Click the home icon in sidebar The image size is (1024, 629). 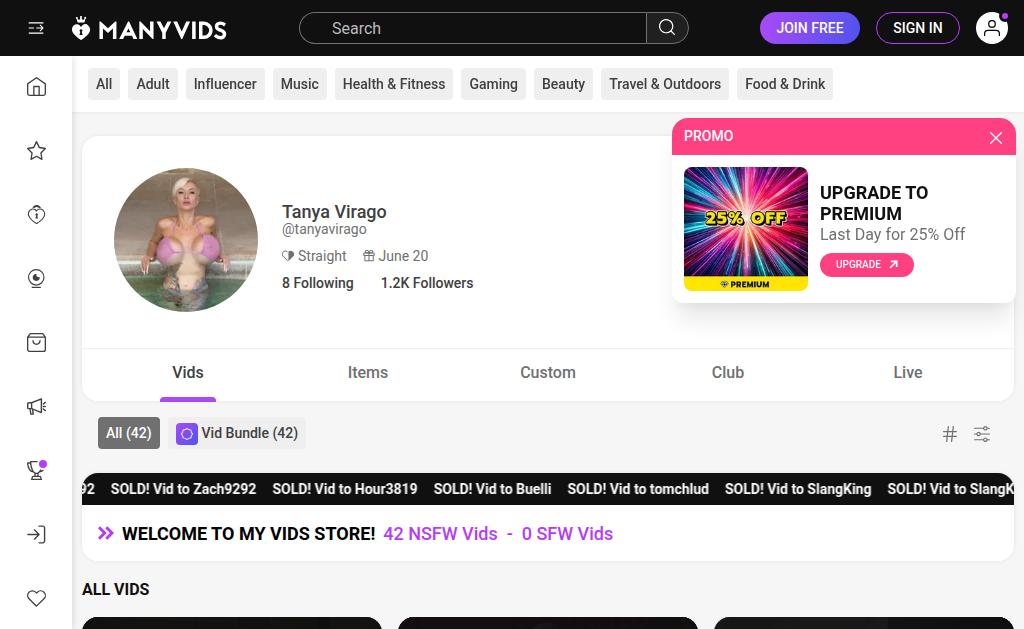36,87
